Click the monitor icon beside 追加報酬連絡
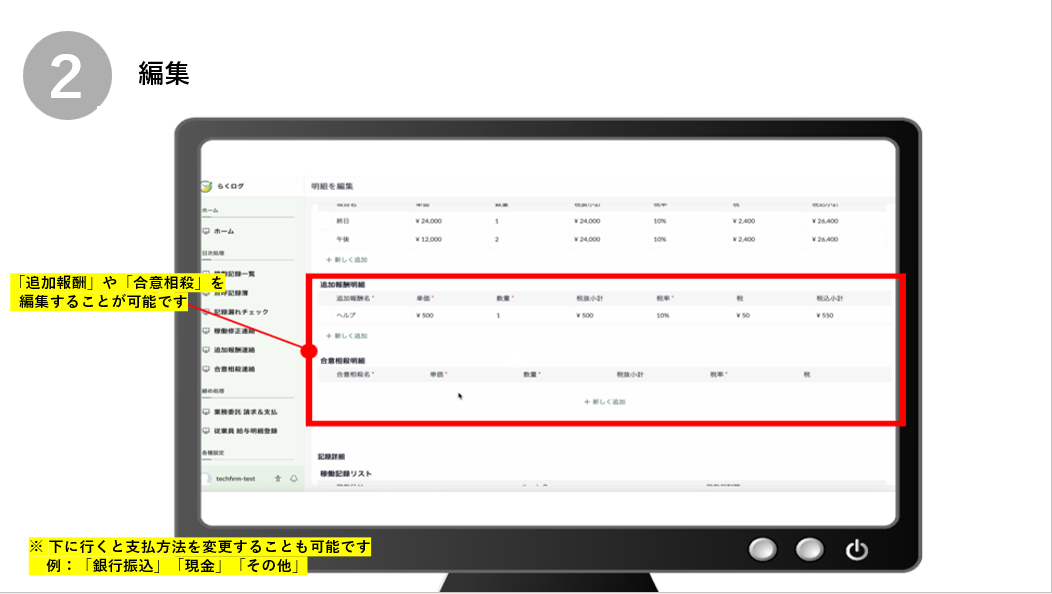 [206, 350]
